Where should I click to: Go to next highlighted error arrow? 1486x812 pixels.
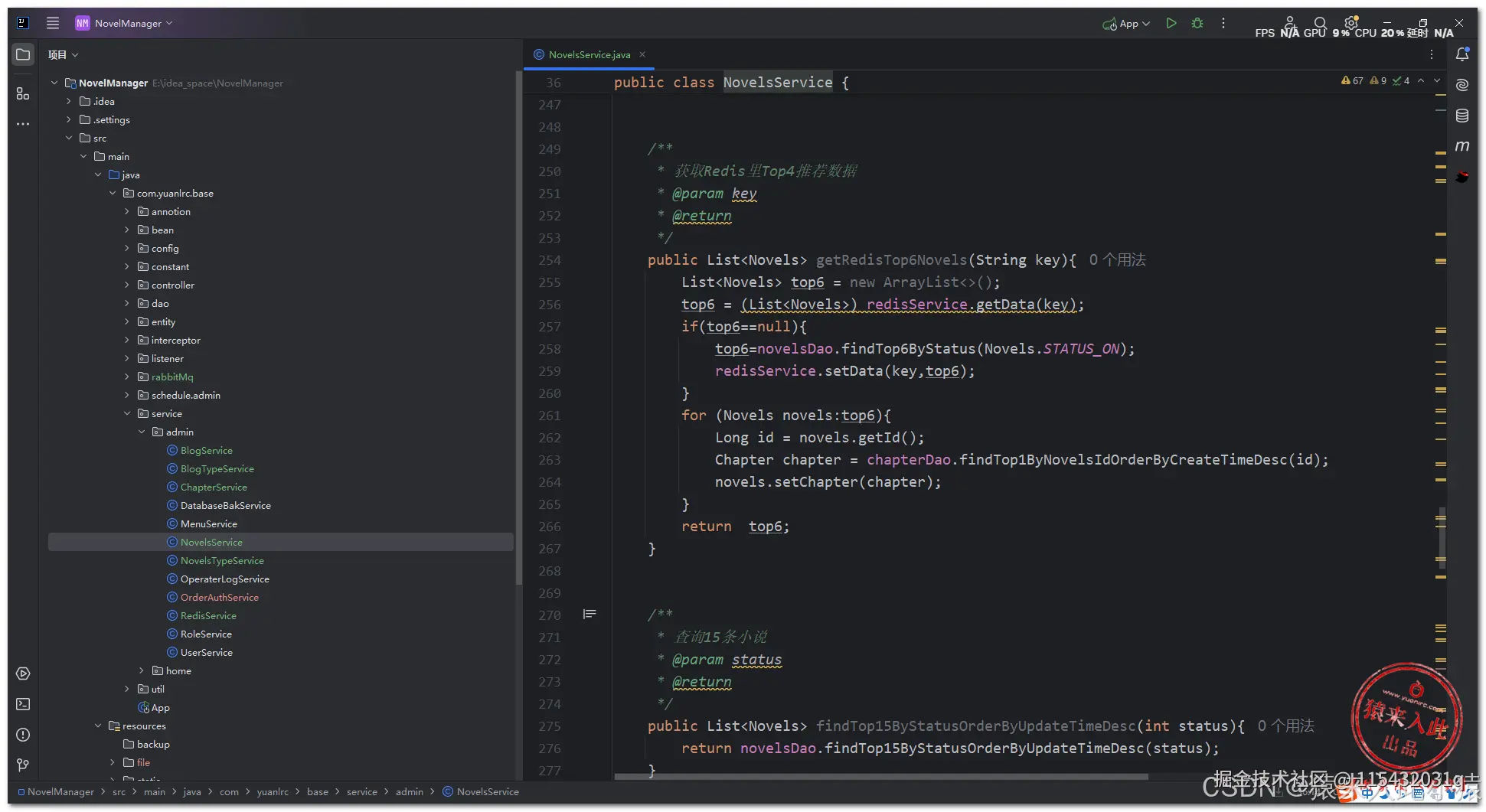coord(1437,80)
